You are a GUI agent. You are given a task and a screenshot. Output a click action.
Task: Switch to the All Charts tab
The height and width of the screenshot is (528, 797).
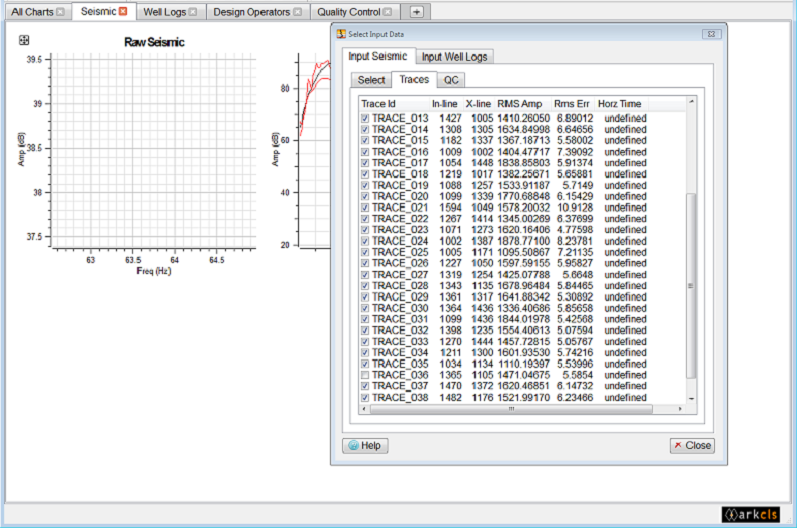[x=32, y=12]
